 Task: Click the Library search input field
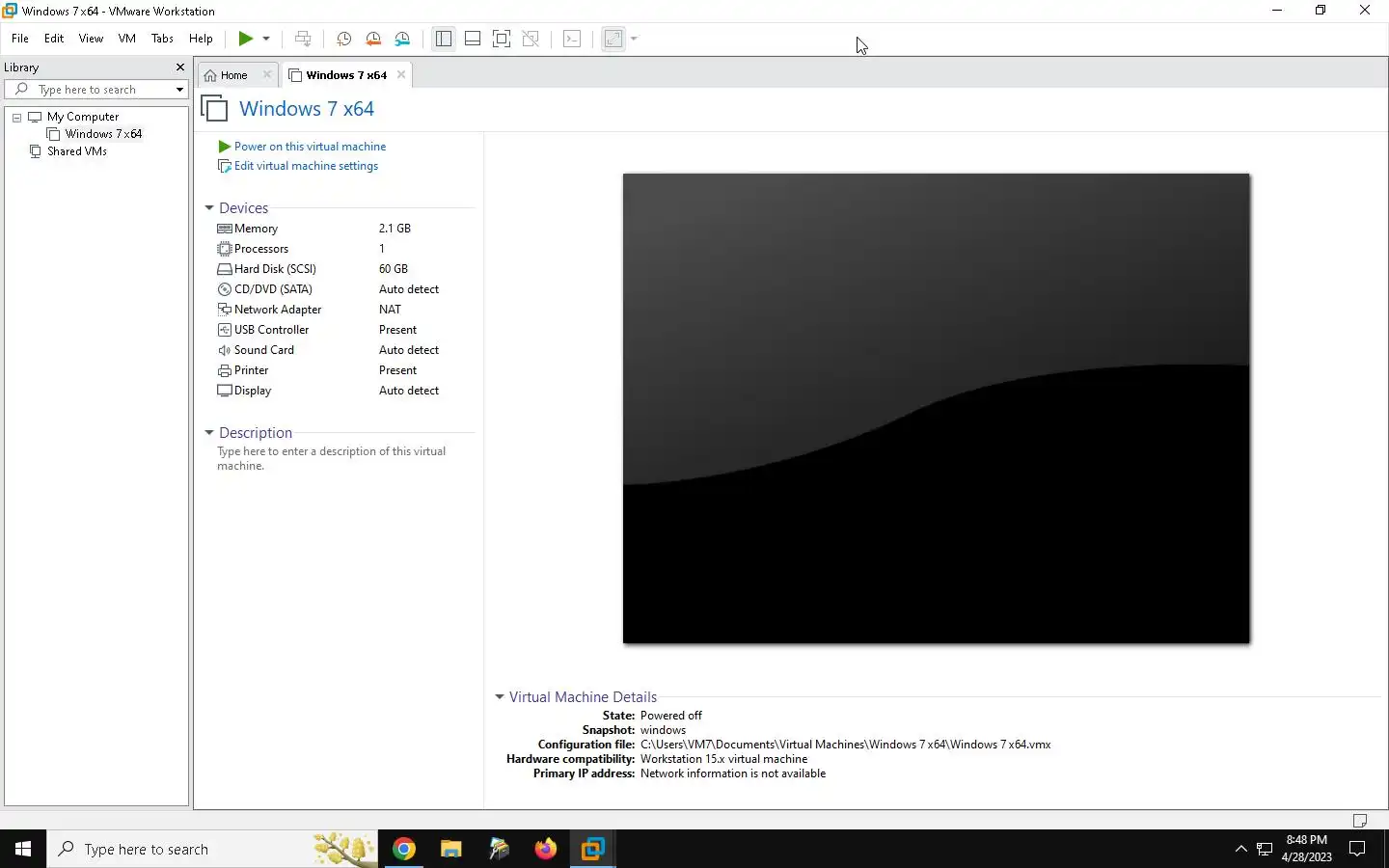[95, 90]
